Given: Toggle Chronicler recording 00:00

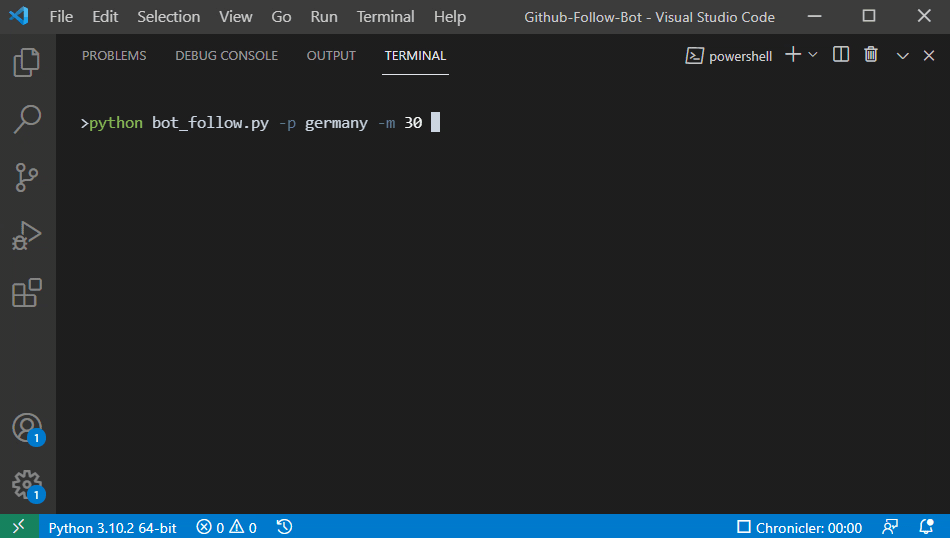Looking at the screenshot, I should 799,528.
